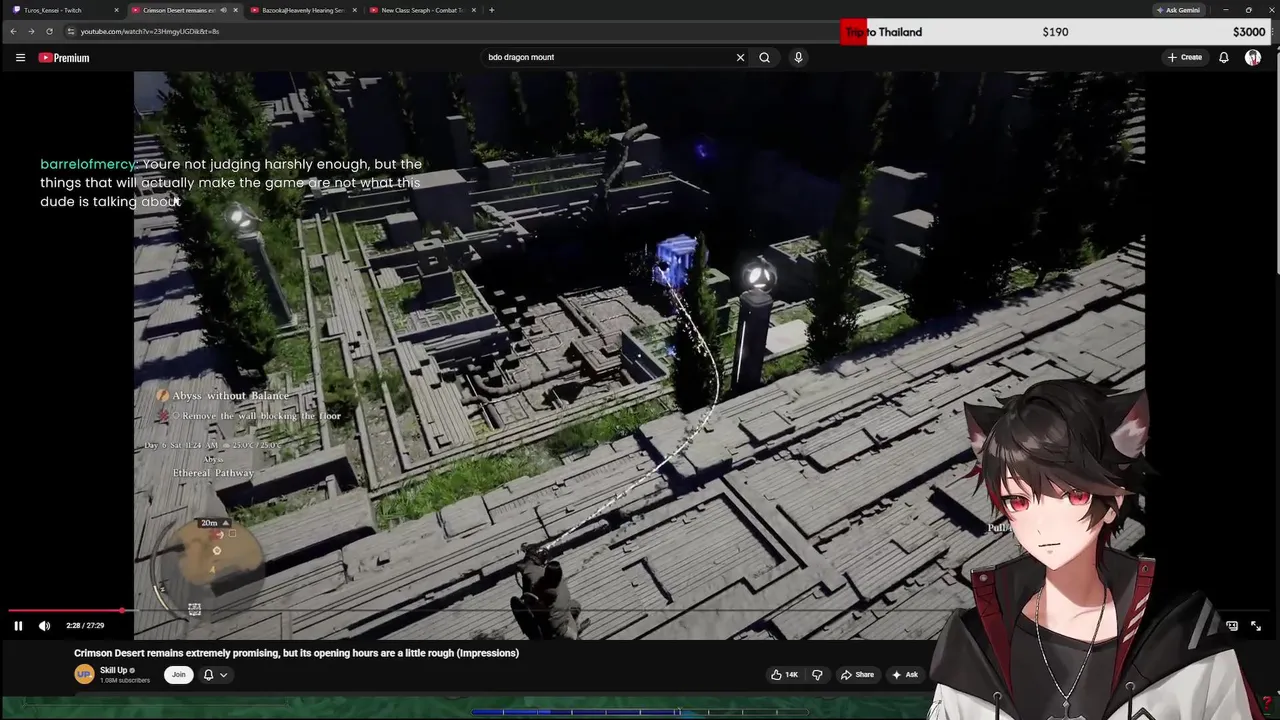The height and width of the screenshot is (720, 1280).
Task: Dislike the video
Action: [x=817, y=674]
